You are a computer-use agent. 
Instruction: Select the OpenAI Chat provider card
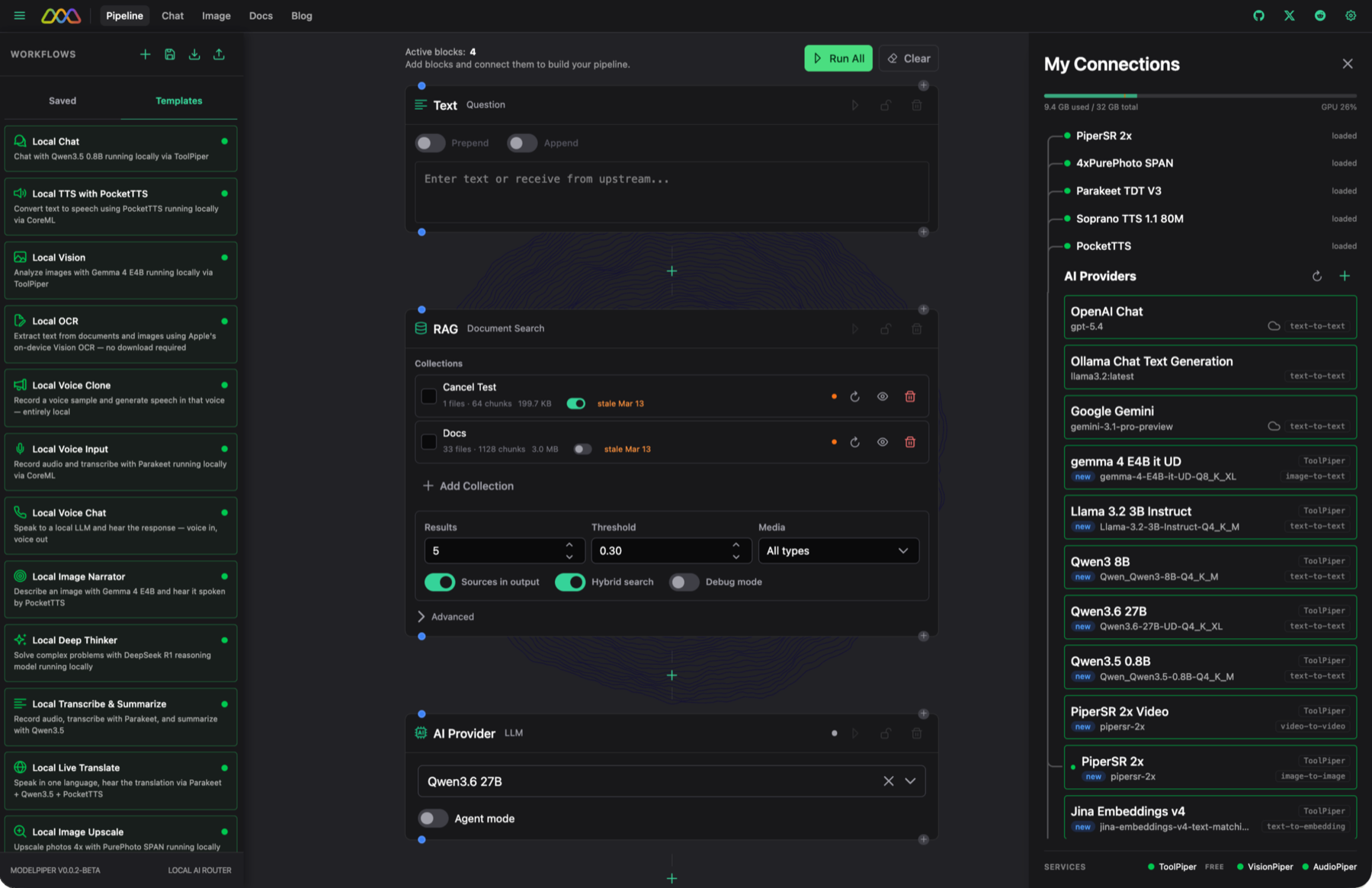coord(1210,317)
